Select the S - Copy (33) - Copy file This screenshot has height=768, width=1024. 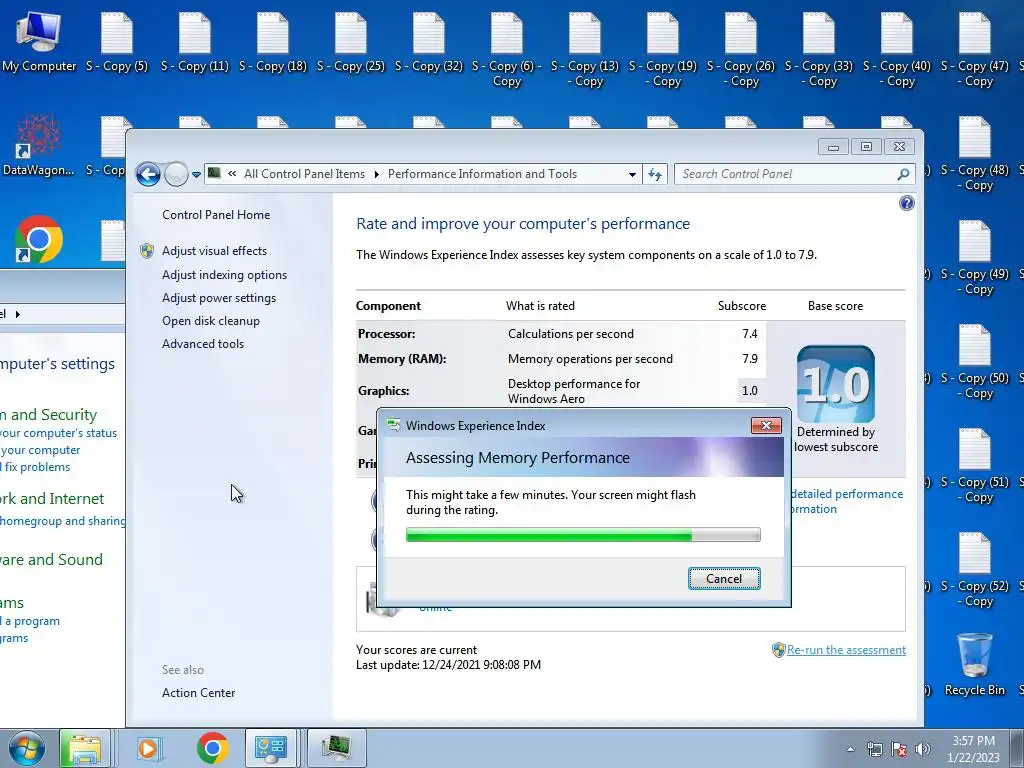pos(818,49)
